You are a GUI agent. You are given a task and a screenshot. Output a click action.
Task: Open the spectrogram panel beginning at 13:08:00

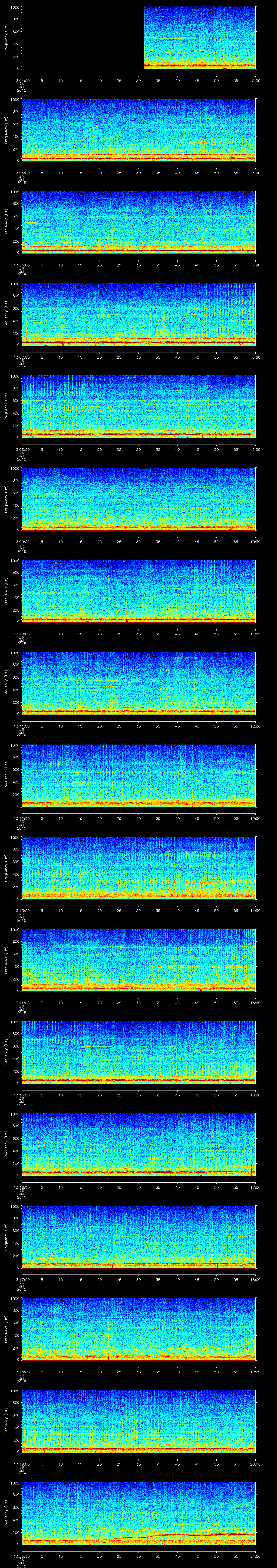click(x=139, y=407)
